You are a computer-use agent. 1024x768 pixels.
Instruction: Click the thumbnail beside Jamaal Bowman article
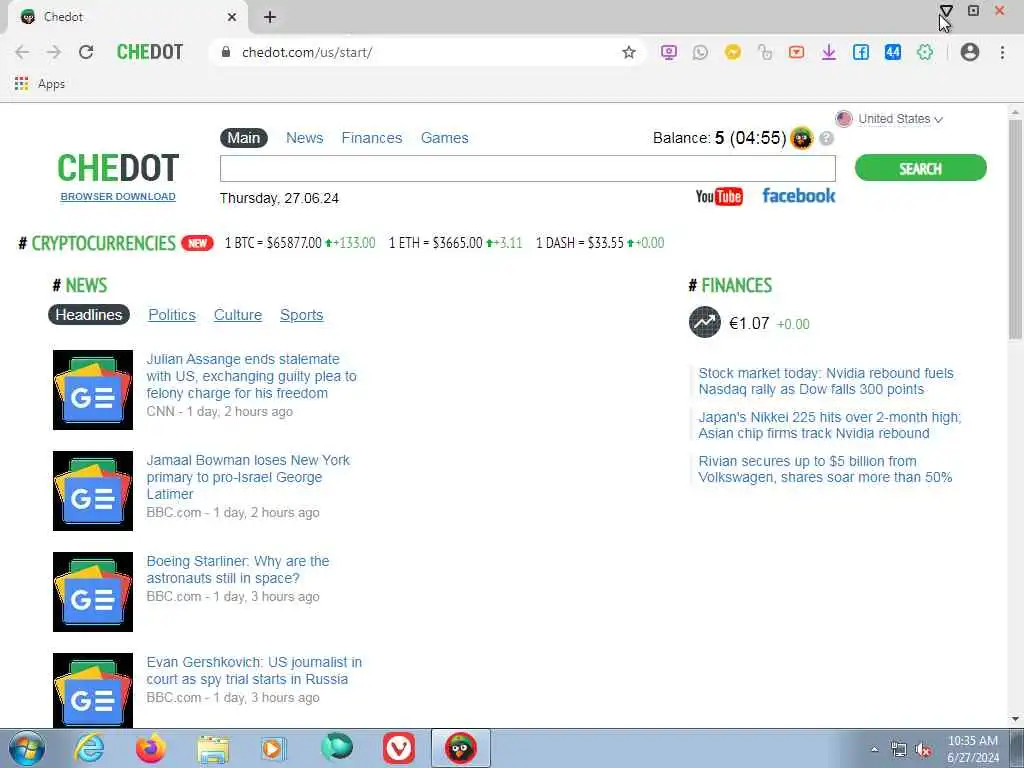[x=93, y=491]
